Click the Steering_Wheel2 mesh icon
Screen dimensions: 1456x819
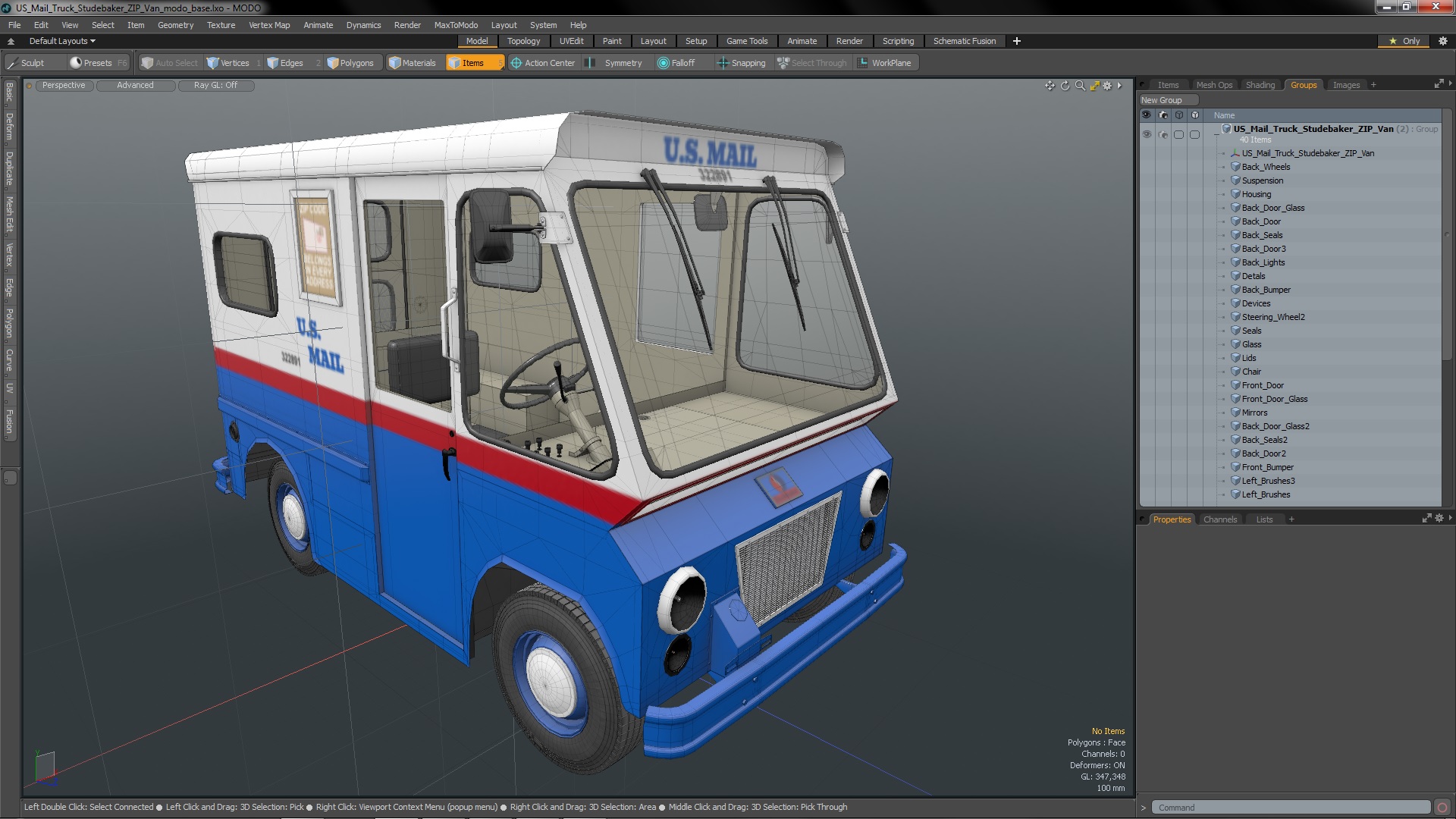click(1235, 317)
